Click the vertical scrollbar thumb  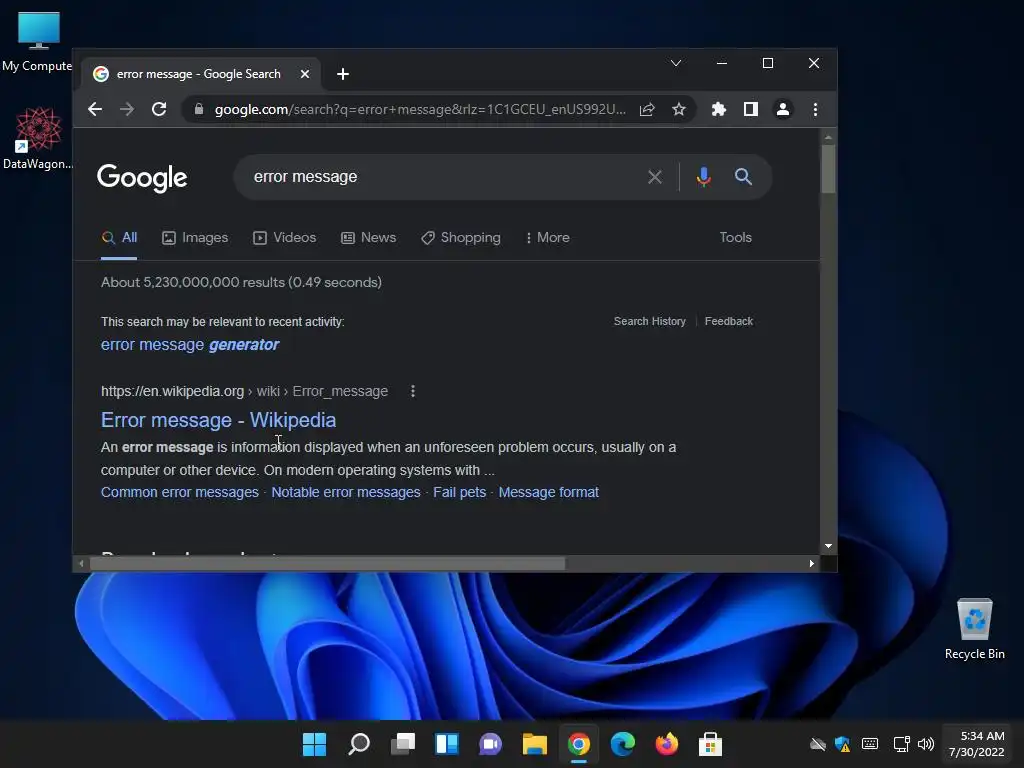tap(828, 169)
